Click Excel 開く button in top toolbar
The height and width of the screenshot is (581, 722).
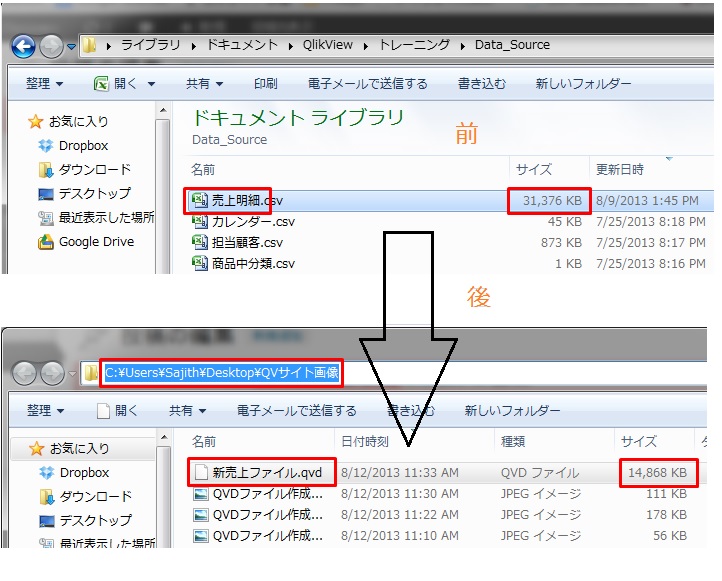tap(115, 84)
